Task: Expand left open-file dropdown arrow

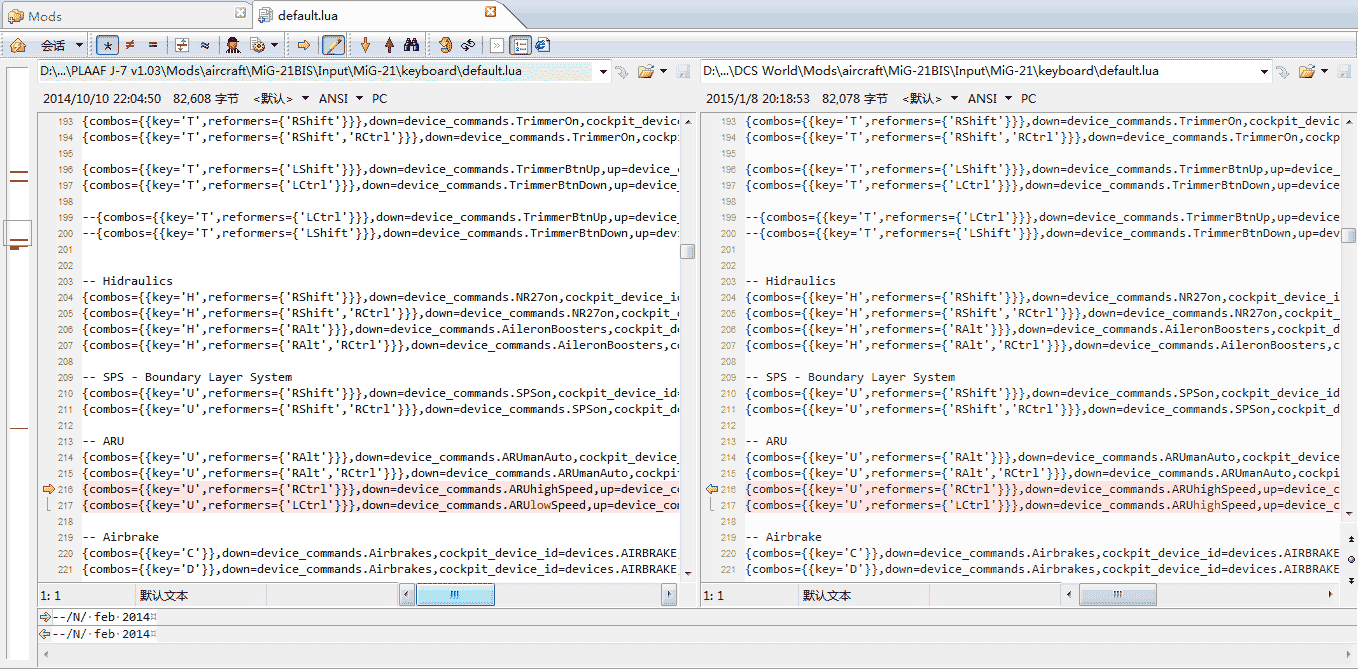Action: coord(662,71)
